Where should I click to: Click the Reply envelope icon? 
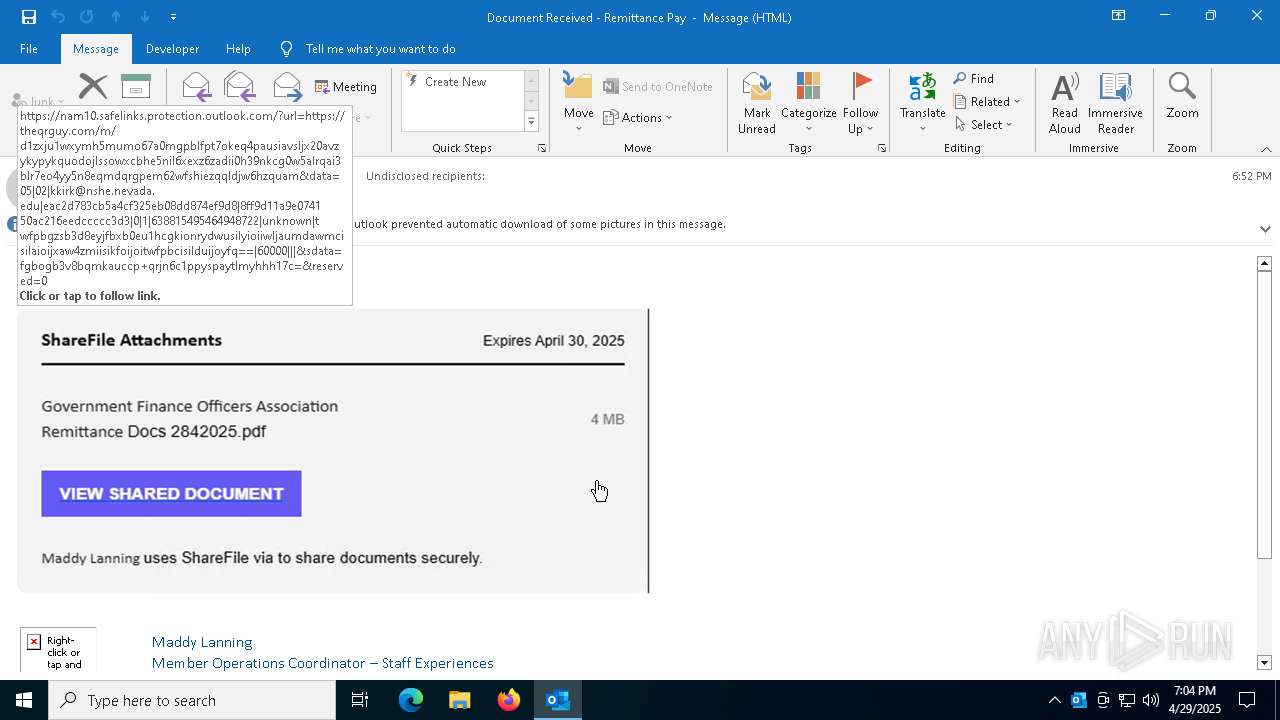(196, 87)
